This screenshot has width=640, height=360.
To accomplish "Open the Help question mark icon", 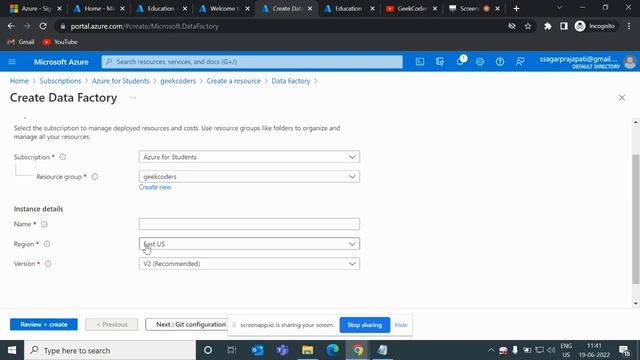I will coord(500,62).
